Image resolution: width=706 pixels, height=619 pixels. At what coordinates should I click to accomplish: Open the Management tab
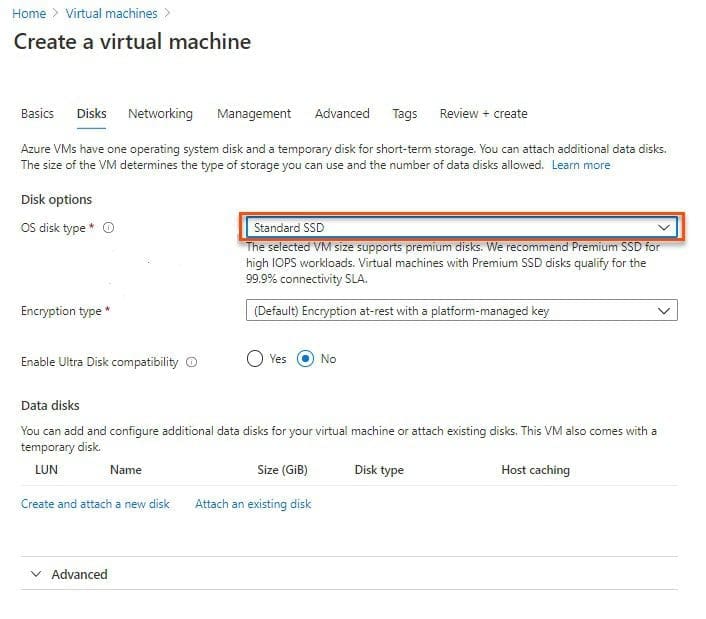254,114
